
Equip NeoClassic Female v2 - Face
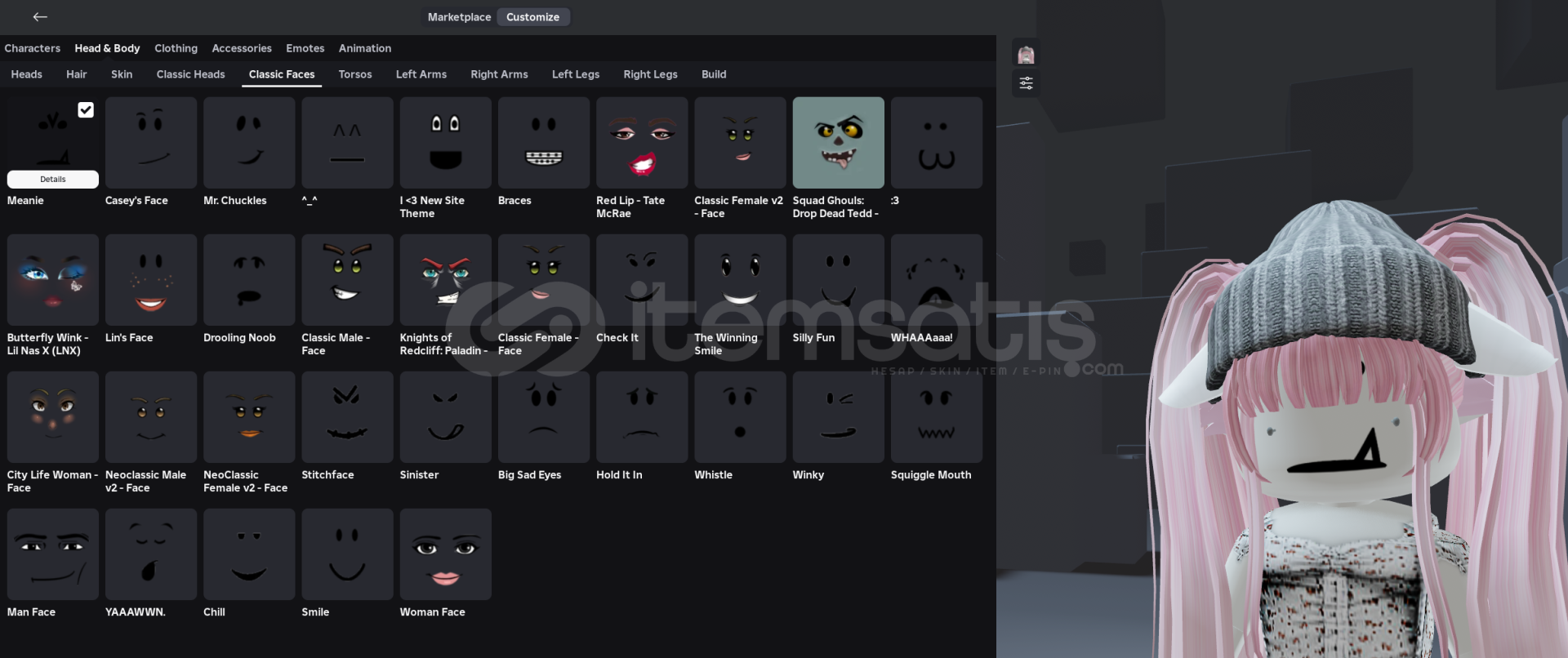pyautogui.click(x=249, y=417)
